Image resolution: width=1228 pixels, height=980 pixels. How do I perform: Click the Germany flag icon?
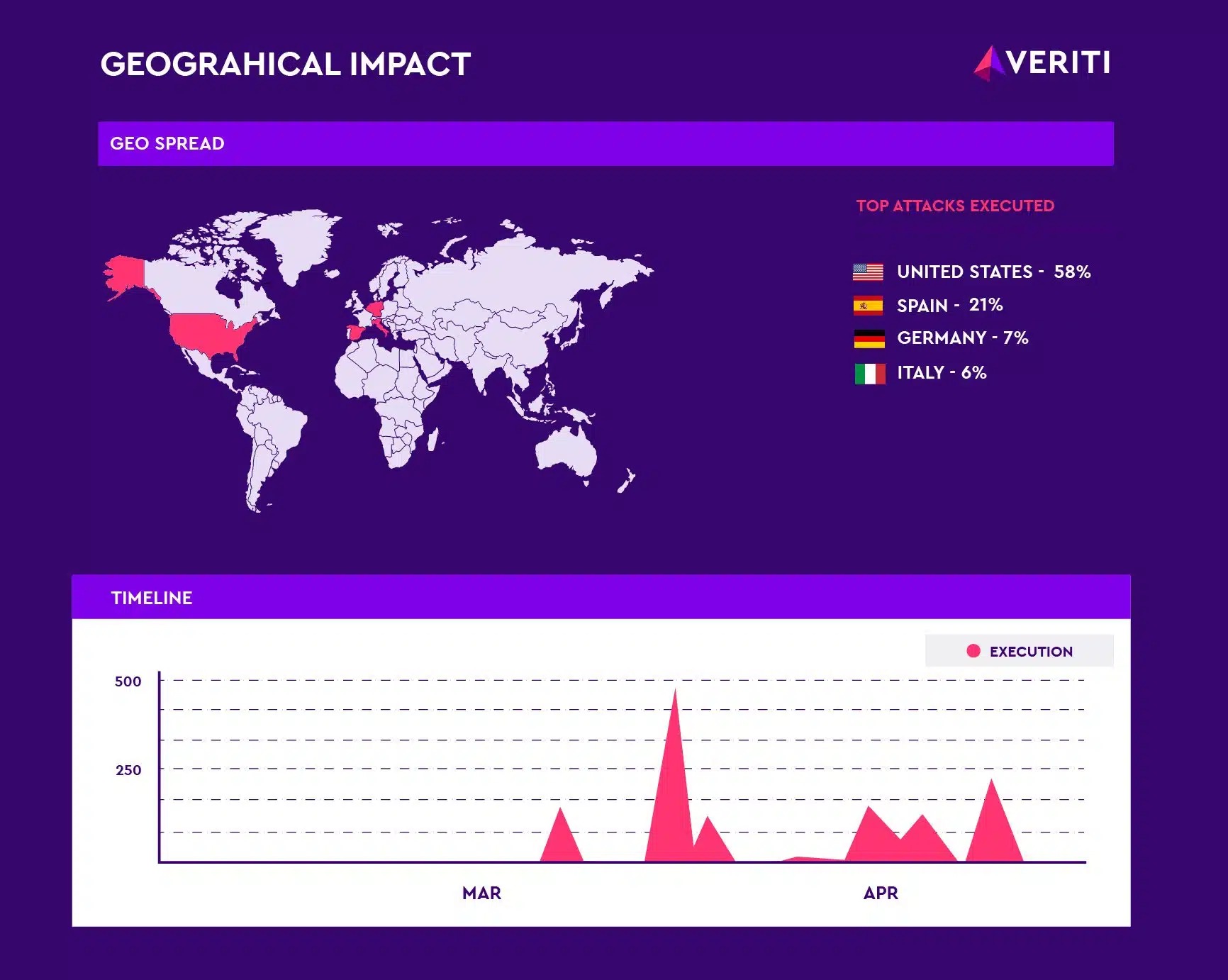869,339
